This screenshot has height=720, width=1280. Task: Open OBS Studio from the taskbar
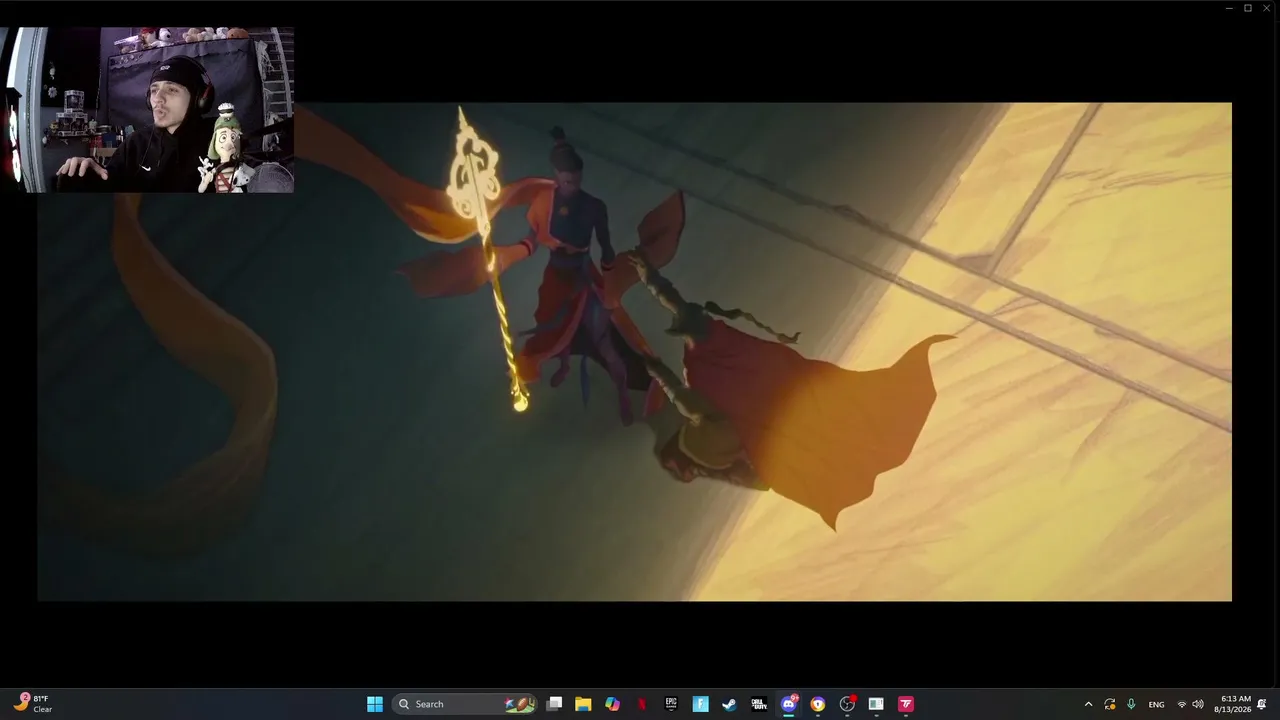pyautogui.click(x=847, y=704)
